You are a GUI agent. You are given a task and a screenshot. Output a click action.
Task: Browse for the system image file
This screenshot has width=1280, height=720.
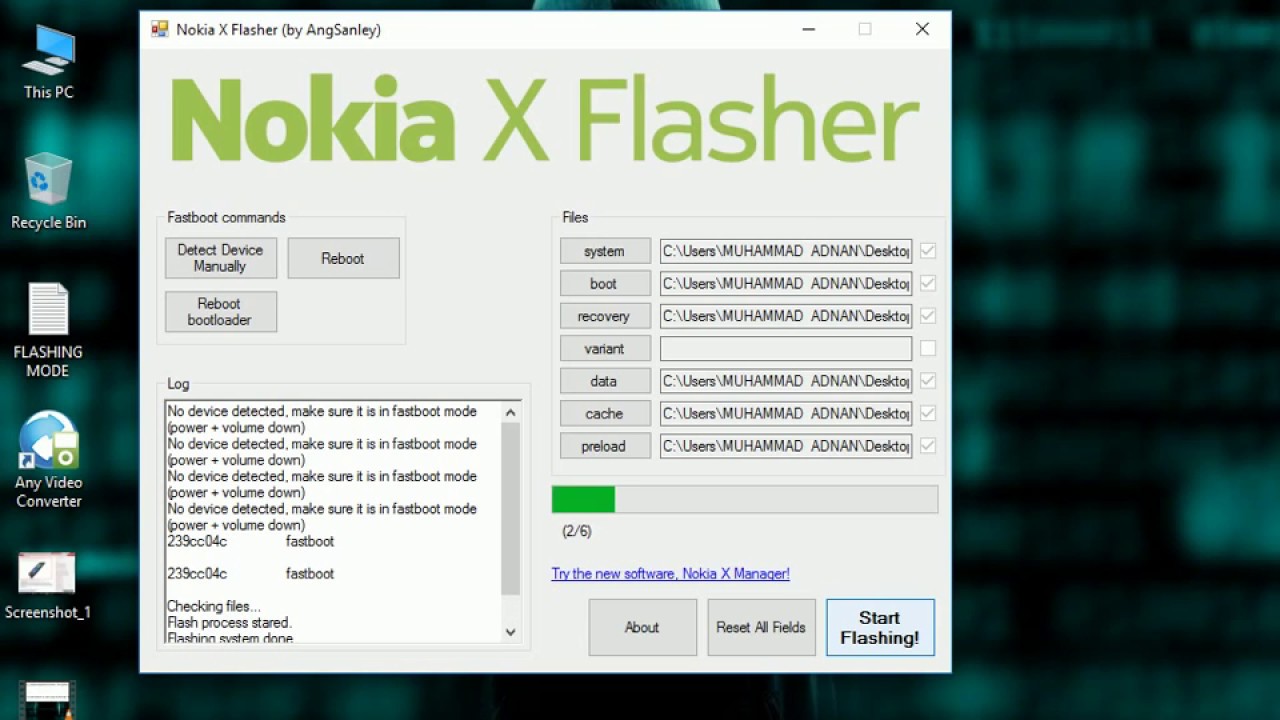pos(604,251)
